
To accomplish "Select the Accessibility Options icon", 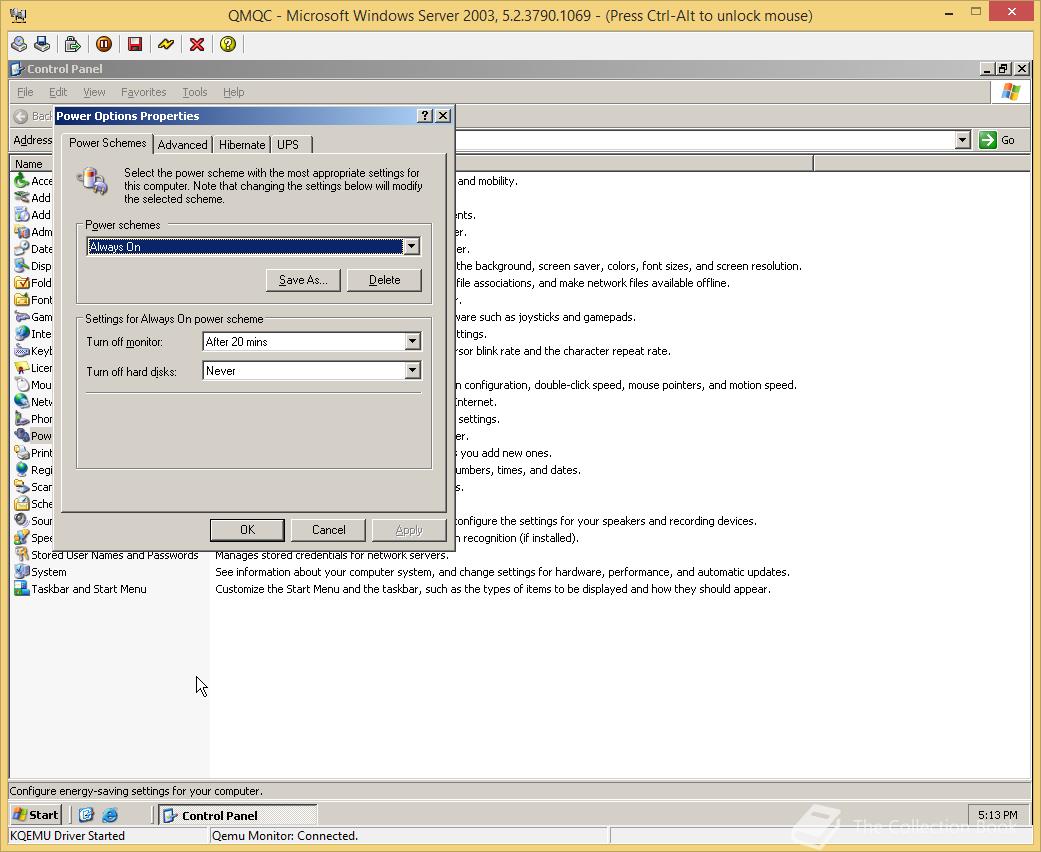I will 22,181.
